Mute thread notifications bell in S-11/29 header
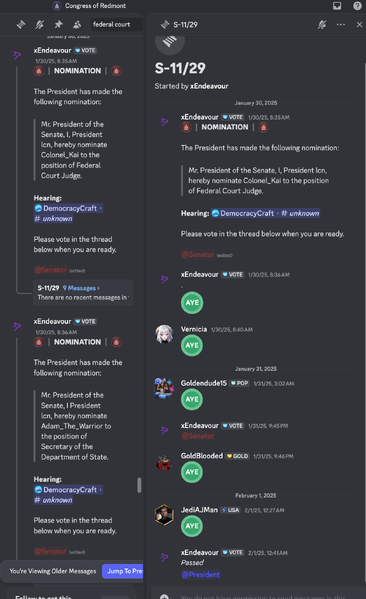 click(x=322, y=24)
